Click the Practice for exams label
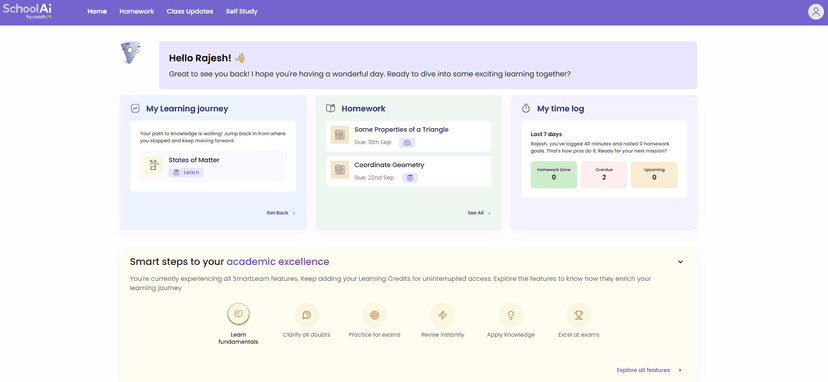The height and width of the screenshot is (382, 828). (374, 335)
